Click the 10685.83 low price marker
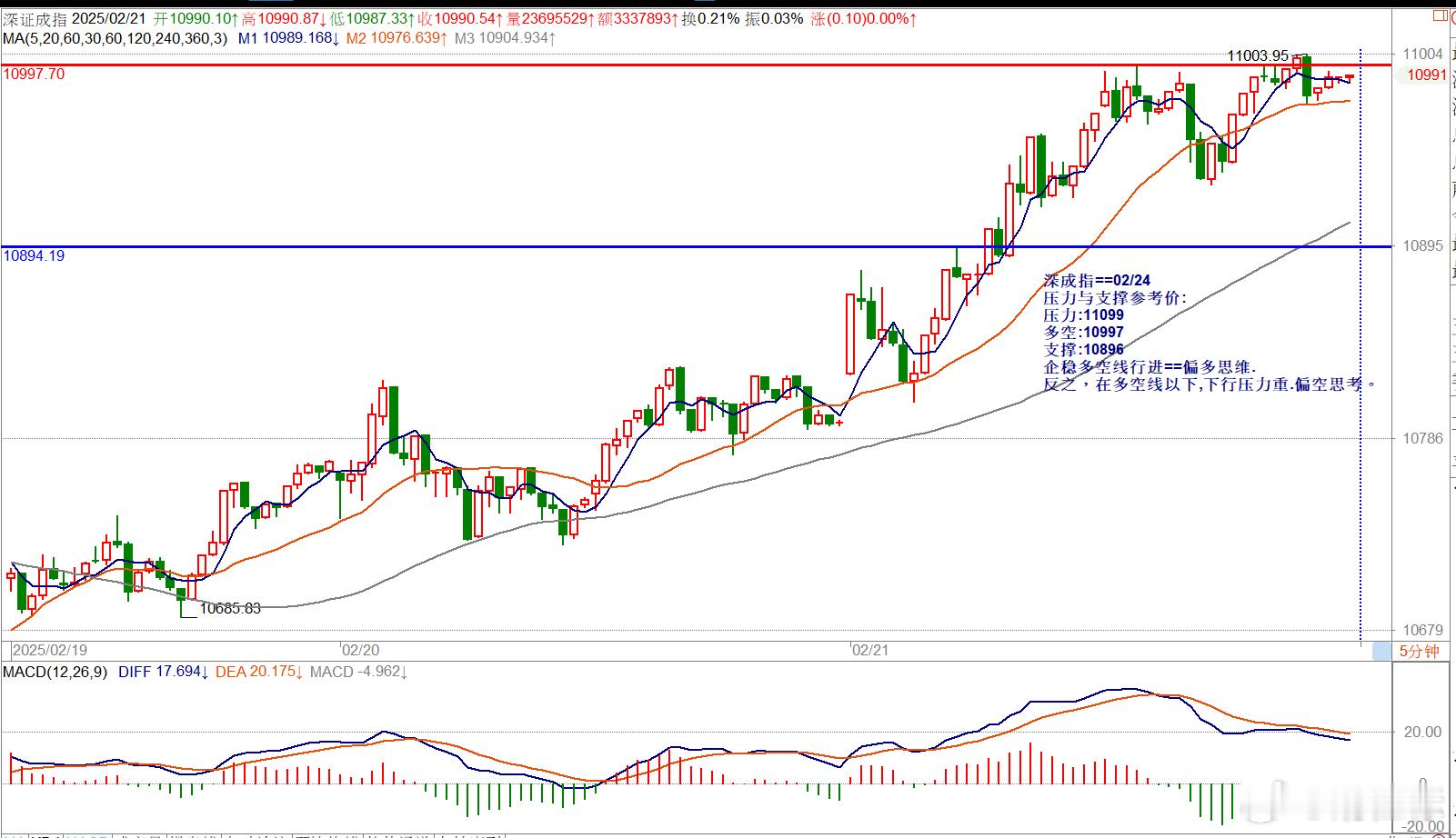The width and height of the screenshot is (1456, 838). point(230,609)
